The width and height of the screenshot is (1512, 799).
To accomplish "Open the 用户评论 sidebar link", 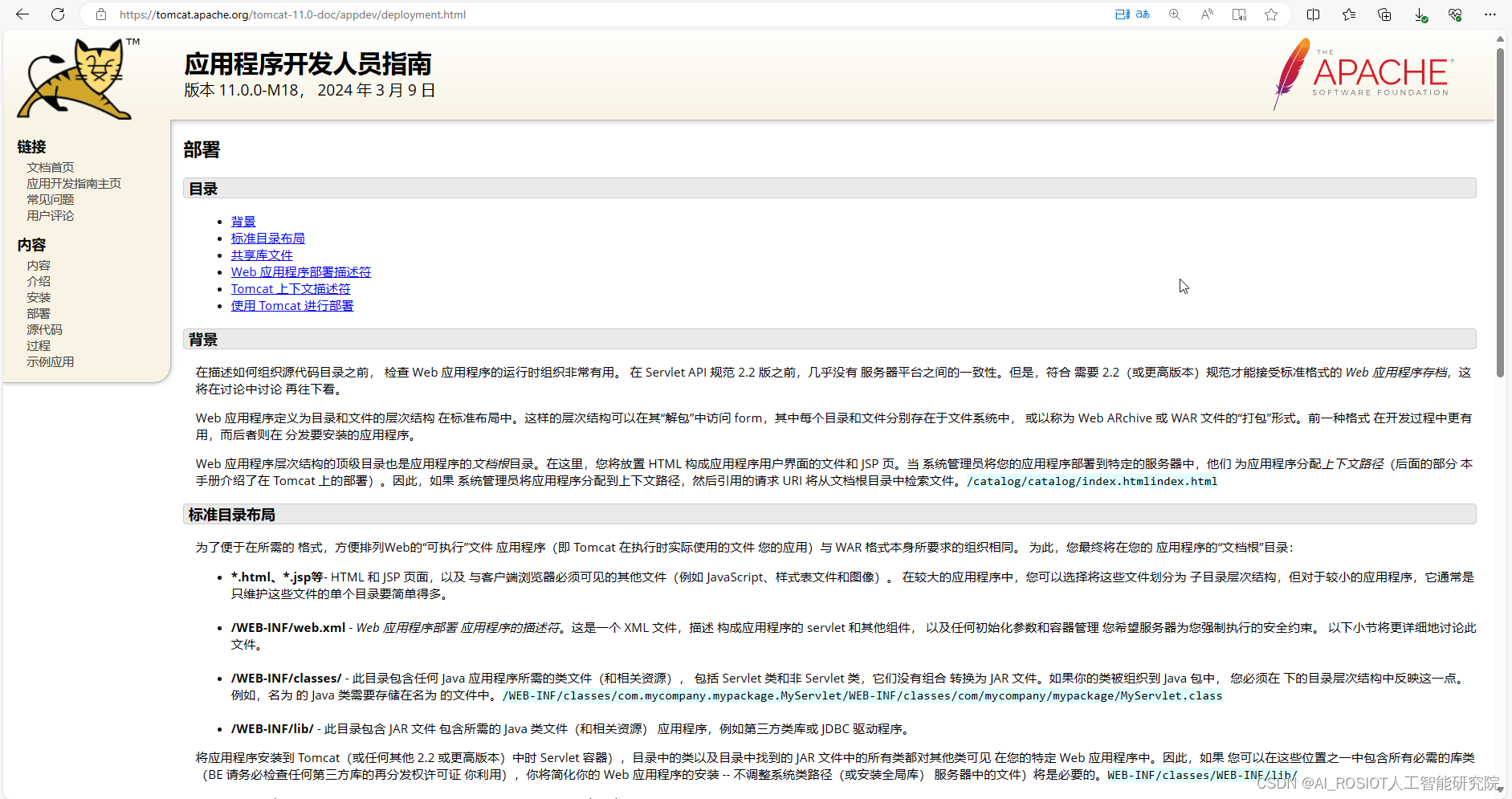I will (x=50, y=215).
